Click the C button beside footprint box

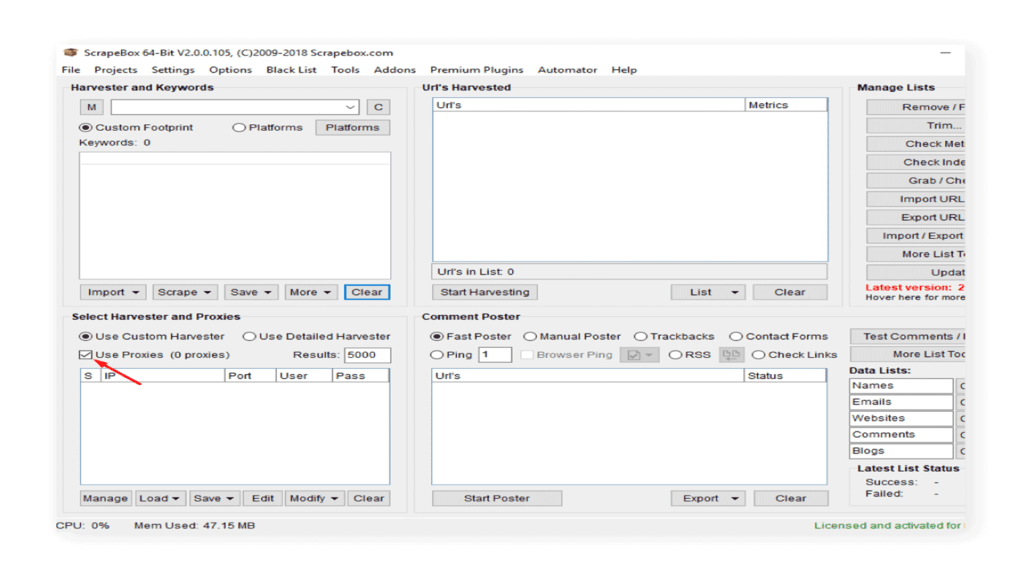coord(378,107)
